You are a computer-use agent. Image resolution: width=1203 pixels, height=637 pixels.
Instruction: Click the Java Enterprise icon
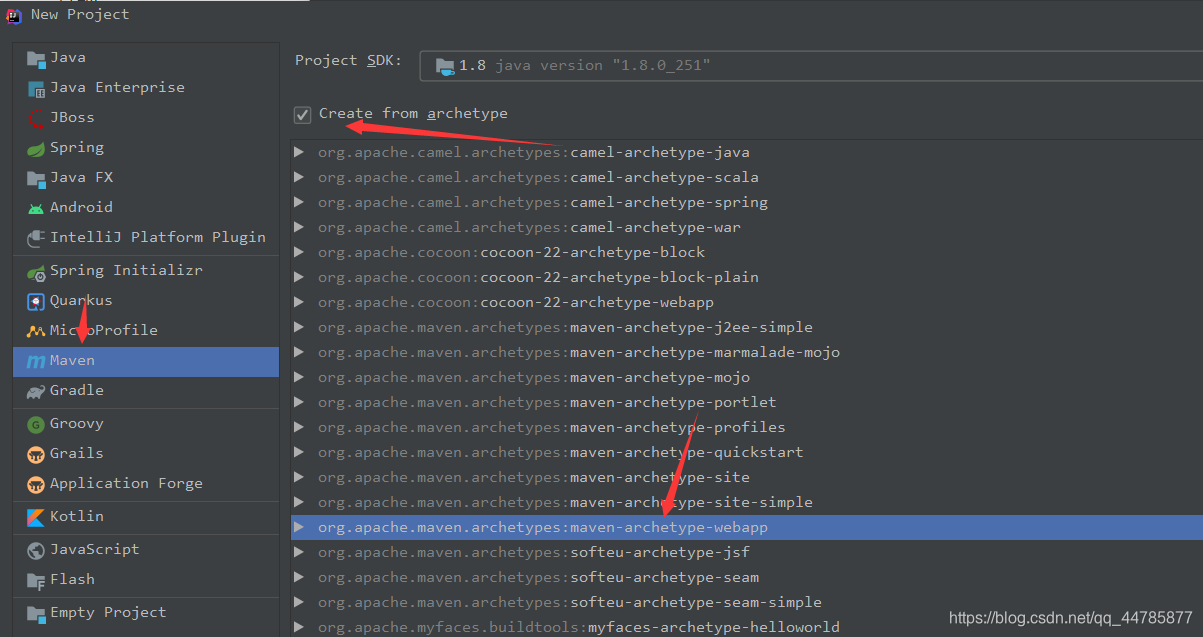pyautogui.click(x=36, y=88)
